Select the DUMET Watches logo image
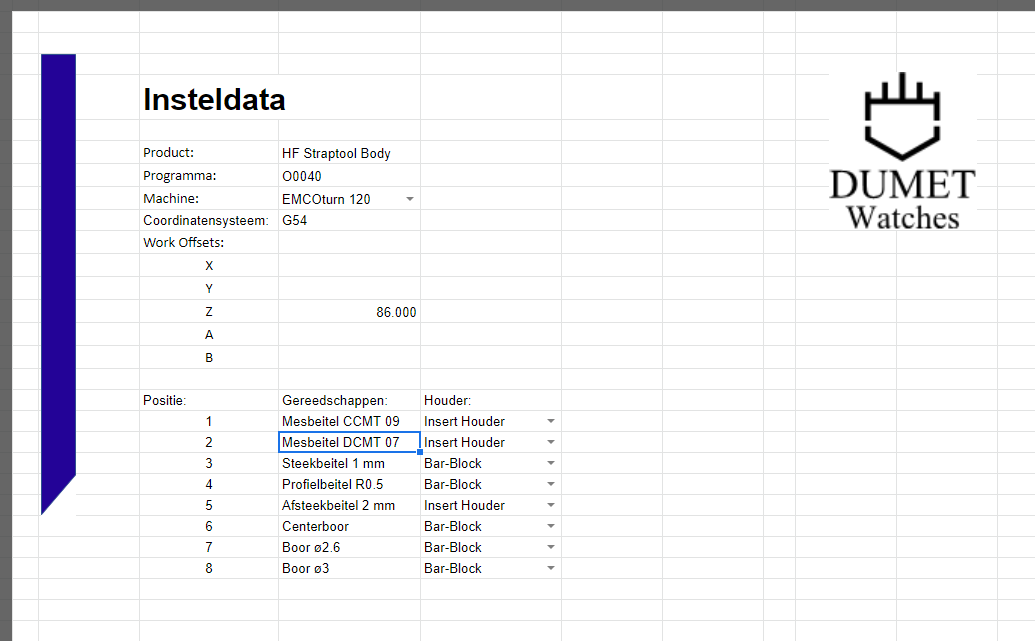This screenshot has height=641, width=1035. pyautogui.click(x=902, y=152)
